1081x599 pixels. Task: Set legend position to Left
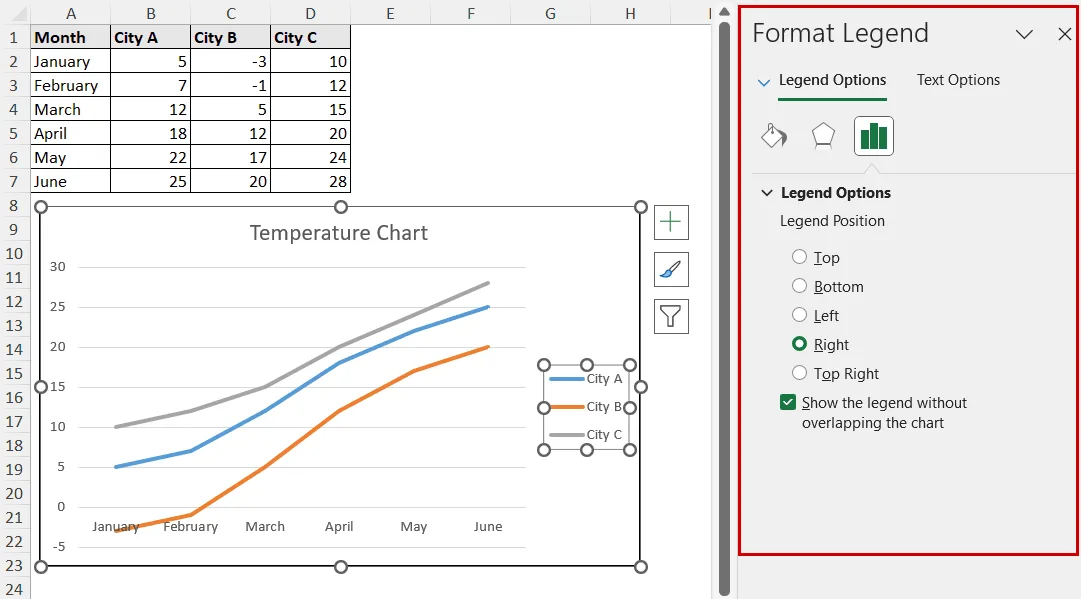(x=799, y=315)
